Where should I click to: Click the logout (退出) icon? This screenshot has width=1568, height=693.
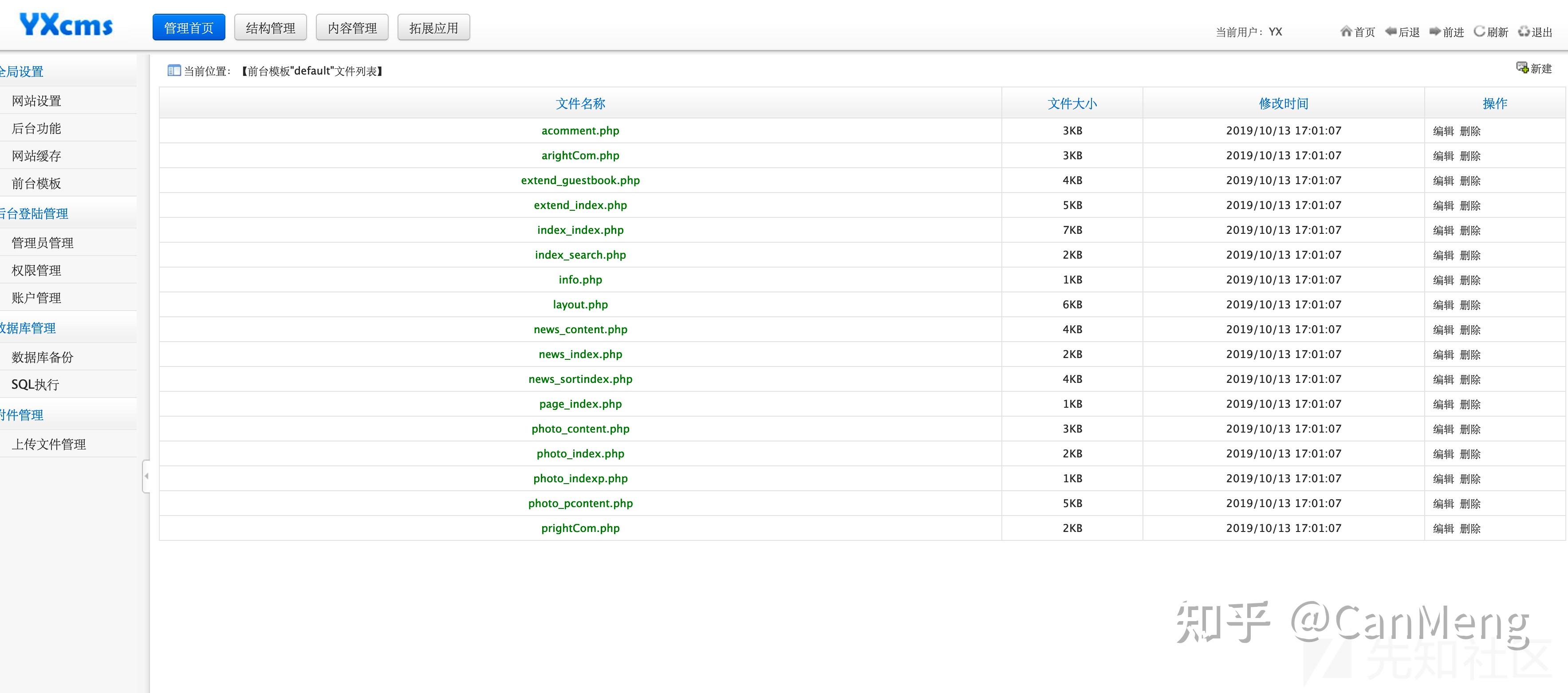coord(1524,31)
